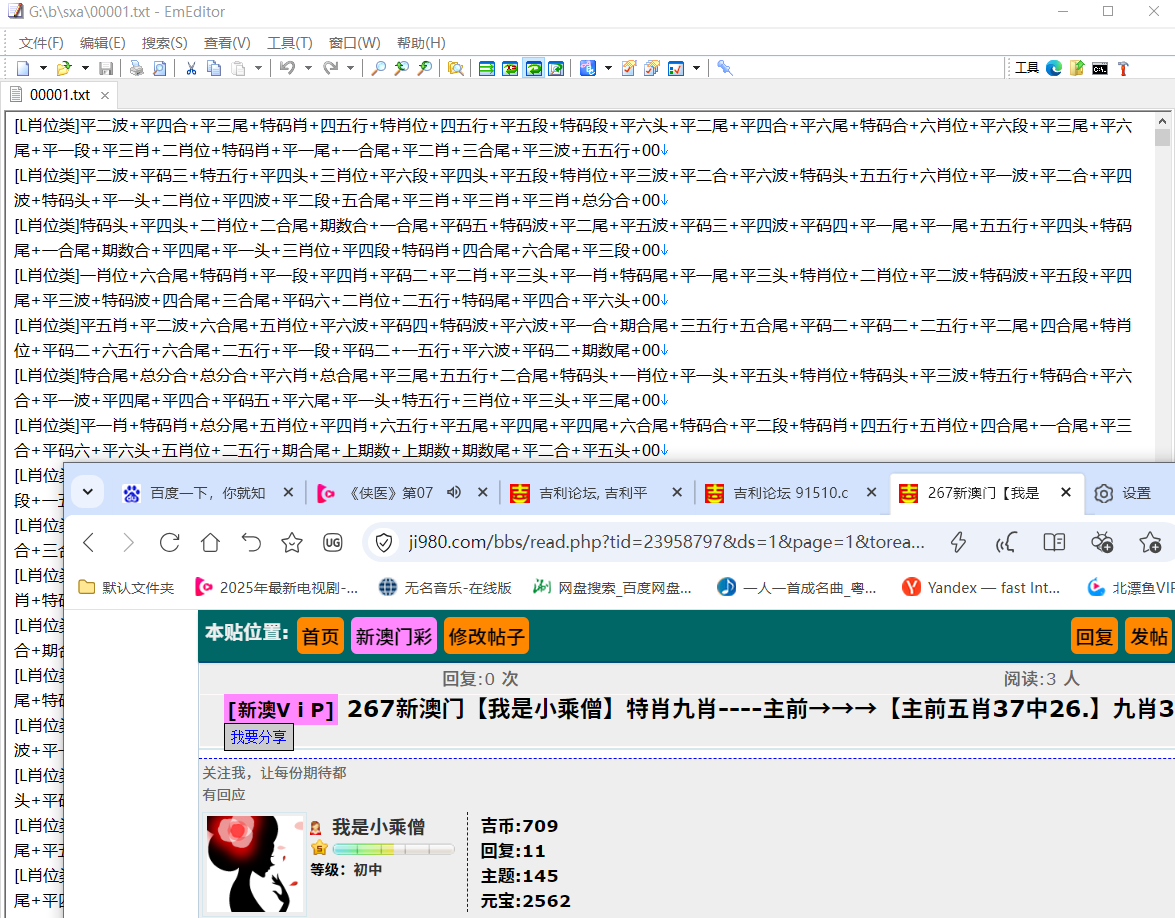Viewport: 1175px width, 918px height.
Task: Switch to the 百度一下 browser tab
Action: [x=207, y=493]
